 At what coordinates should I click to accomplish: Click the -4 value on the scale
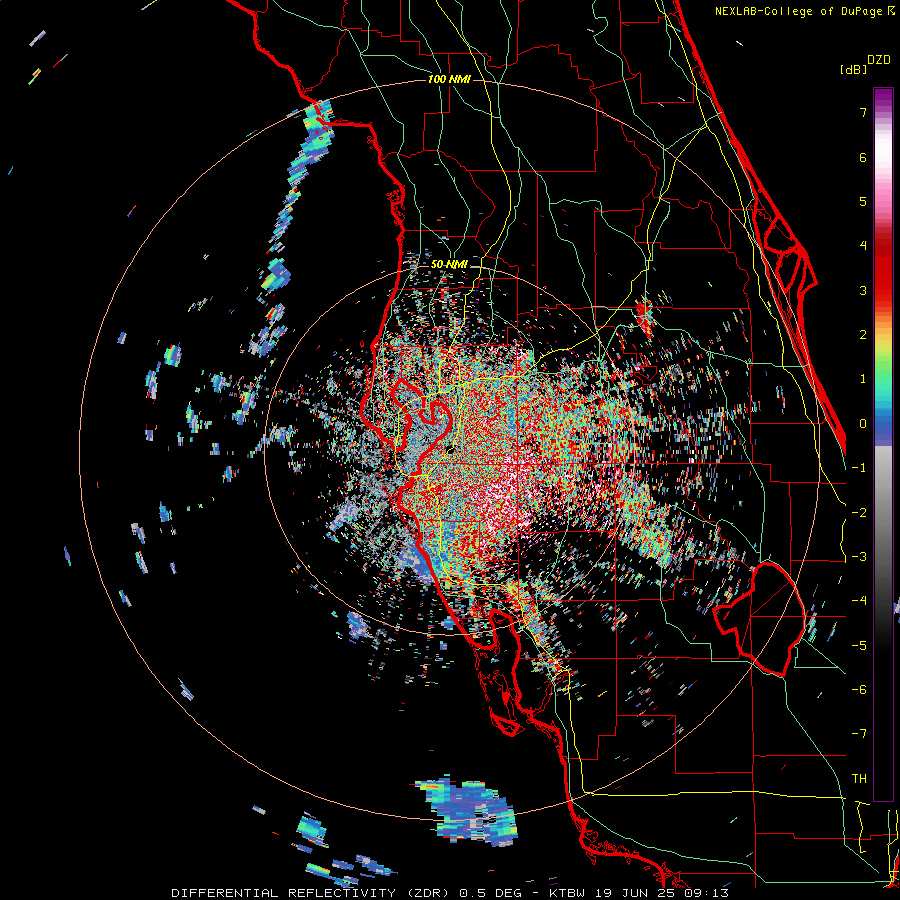[859, 601]
